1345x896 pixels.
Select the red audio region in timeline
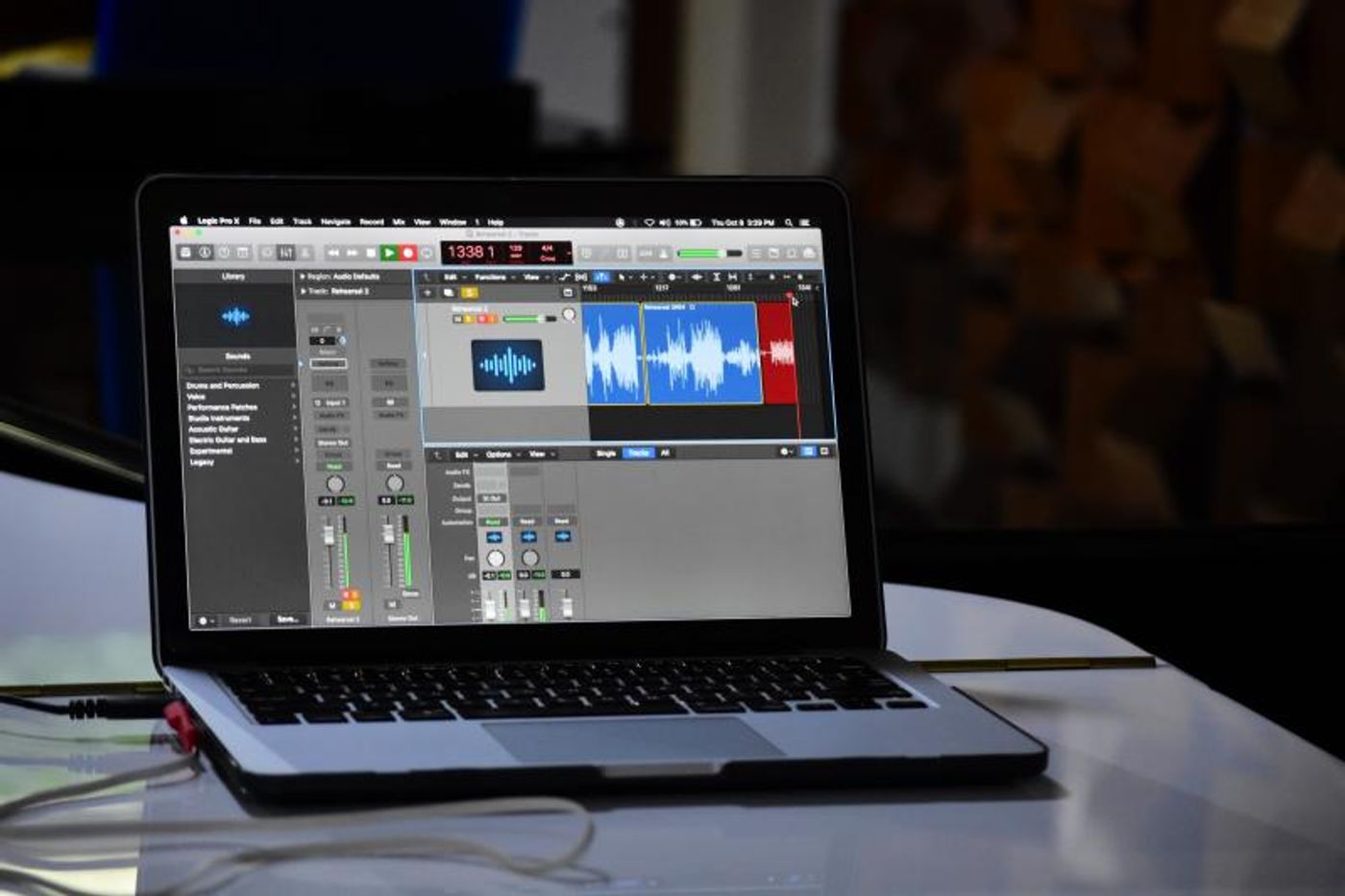click(777, 353)
